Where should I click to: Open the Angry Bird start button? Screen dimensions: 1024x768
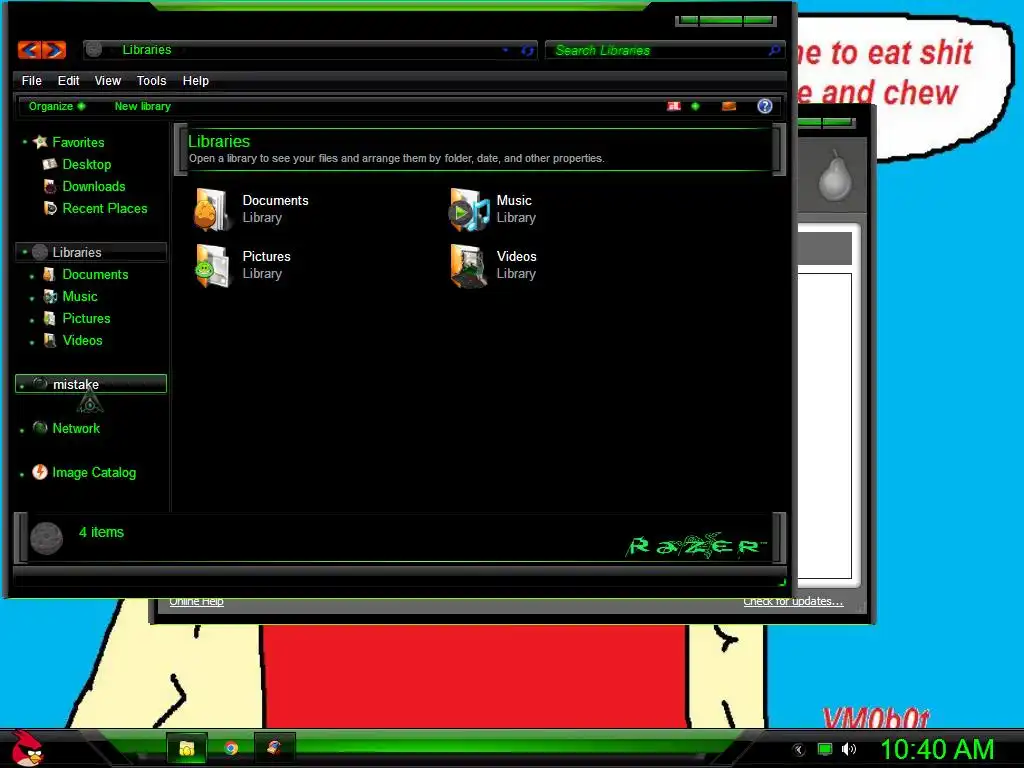pyautogui.click(x=27, y=748)
